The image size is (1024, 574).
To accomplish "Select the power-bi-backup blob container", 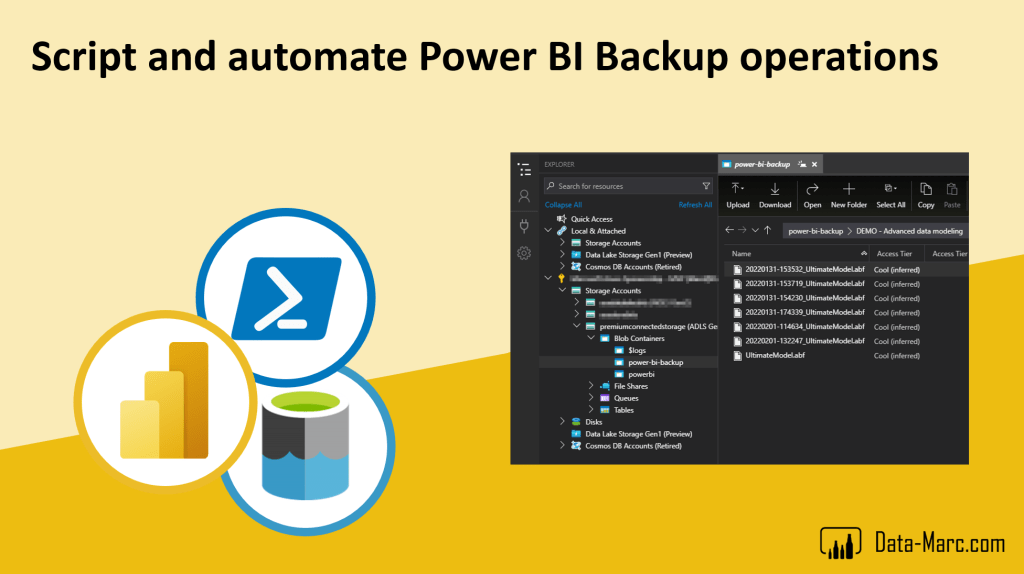I will tap(655, 362).
